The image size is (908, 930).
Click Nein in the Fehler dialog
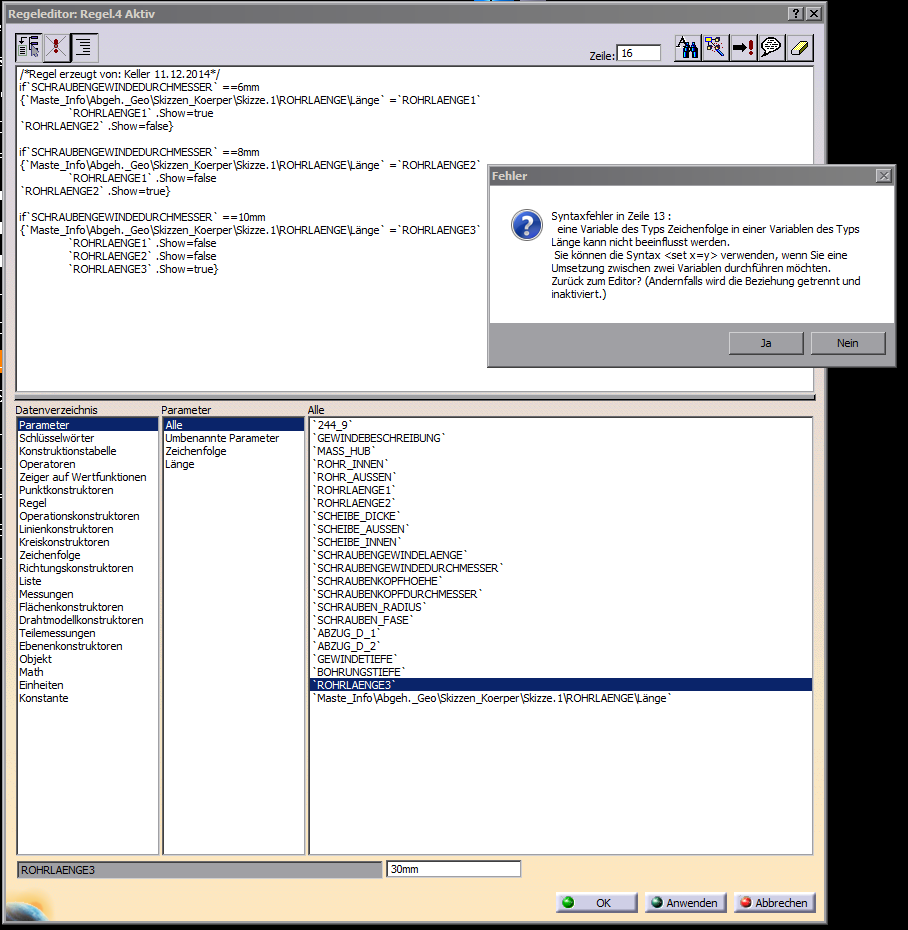[x=848, y=343]
